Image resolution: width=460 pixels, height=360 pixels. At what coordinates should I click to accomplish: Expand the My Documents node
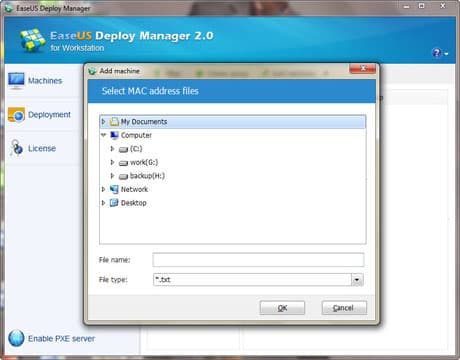tap(103, 122)
